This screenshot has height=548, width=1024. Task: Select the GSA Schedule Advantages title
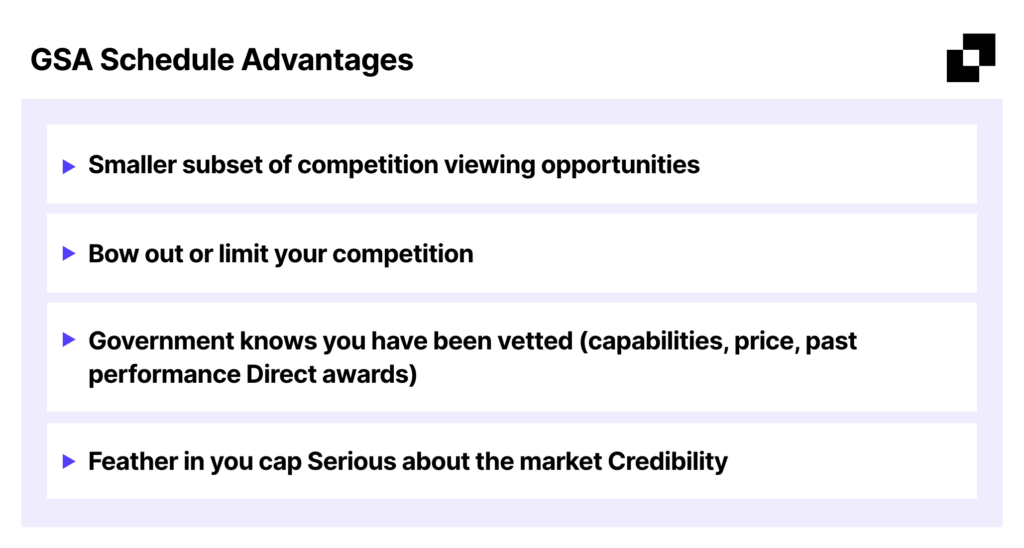[x=222, y=60]
